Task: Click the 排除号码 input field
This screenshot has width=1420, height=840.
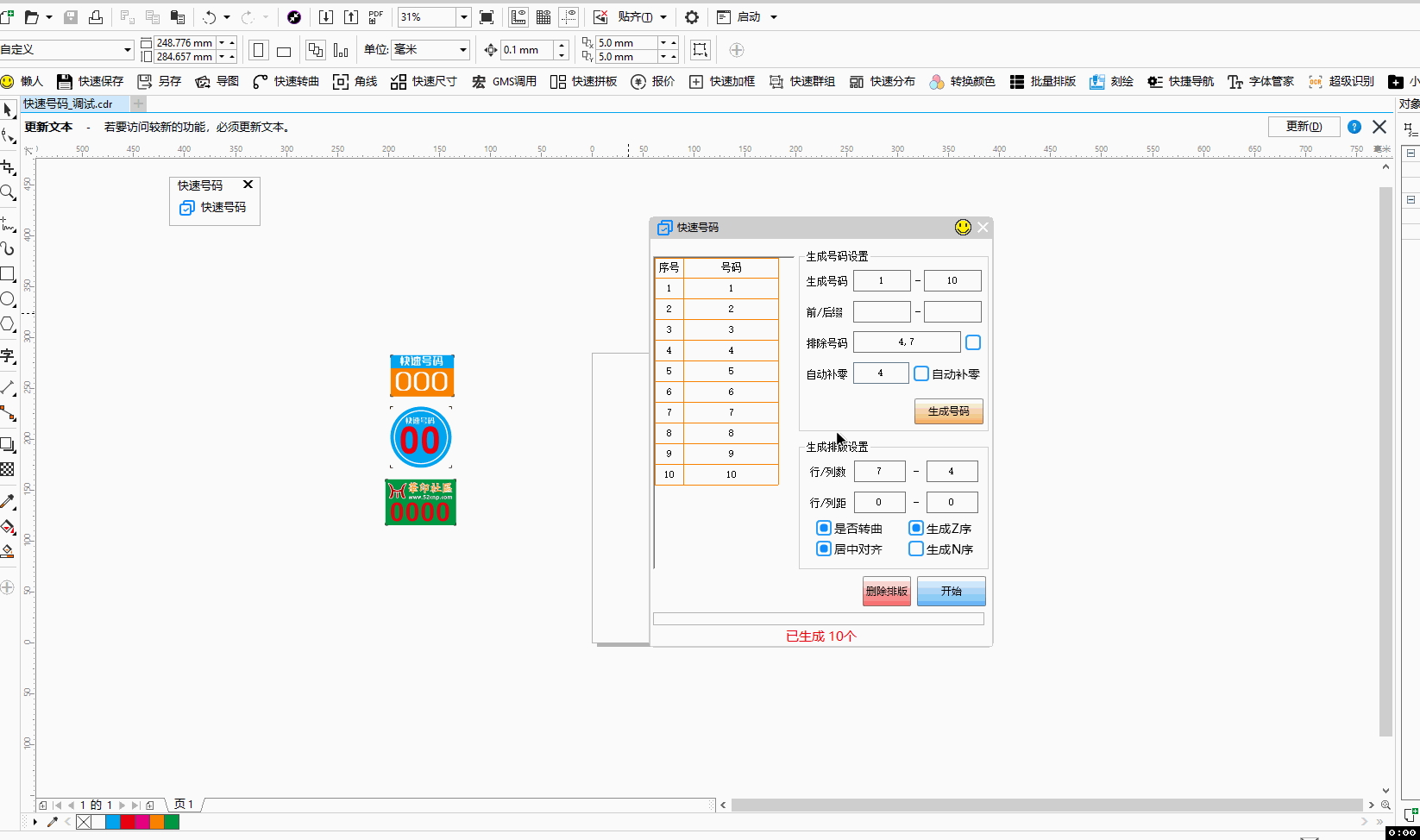Action: (x=907, y=342)
